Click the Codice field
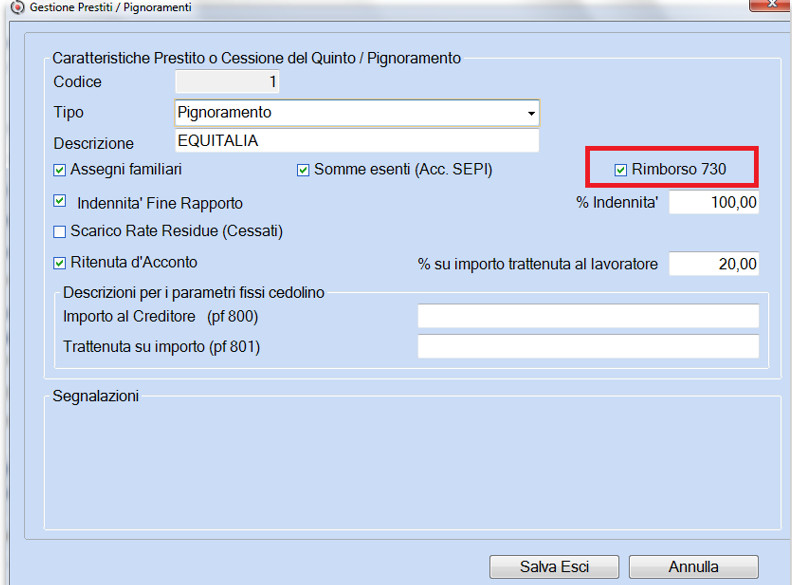792x585 pixels. [x=227, y=81]
